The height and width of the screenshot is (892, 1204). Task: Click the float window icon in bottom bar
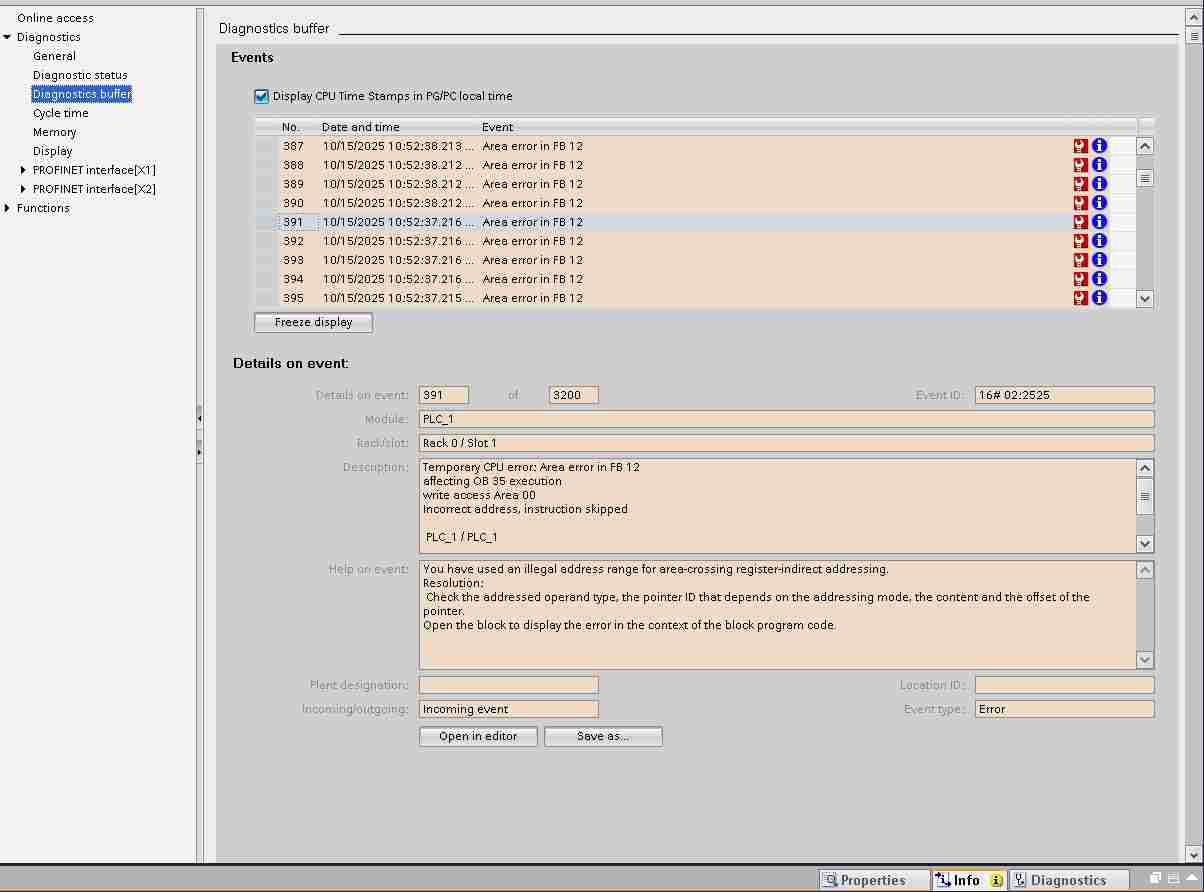pyautogui.click(x=1155, y=879)
